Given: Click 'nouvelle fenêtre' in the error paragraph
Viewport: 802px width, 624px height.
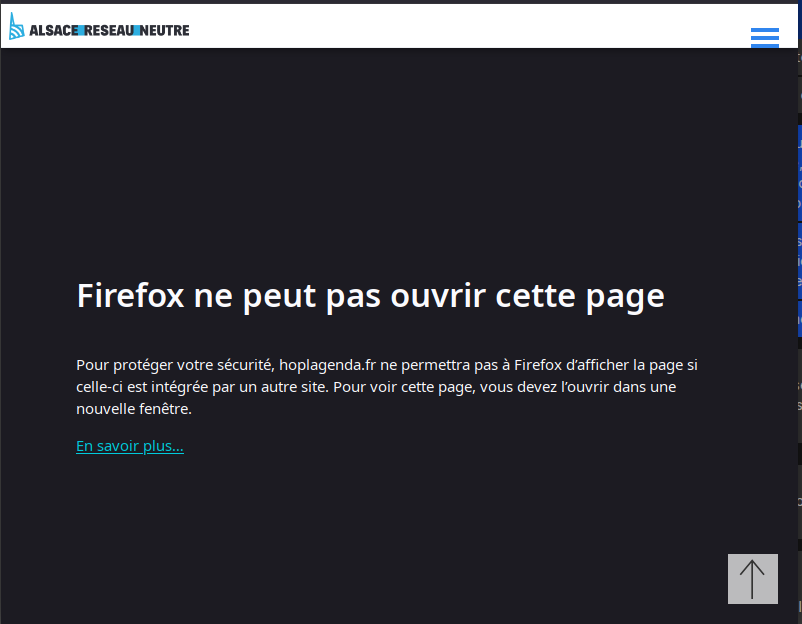Looking at the screenshot, I should coord(133,409).
